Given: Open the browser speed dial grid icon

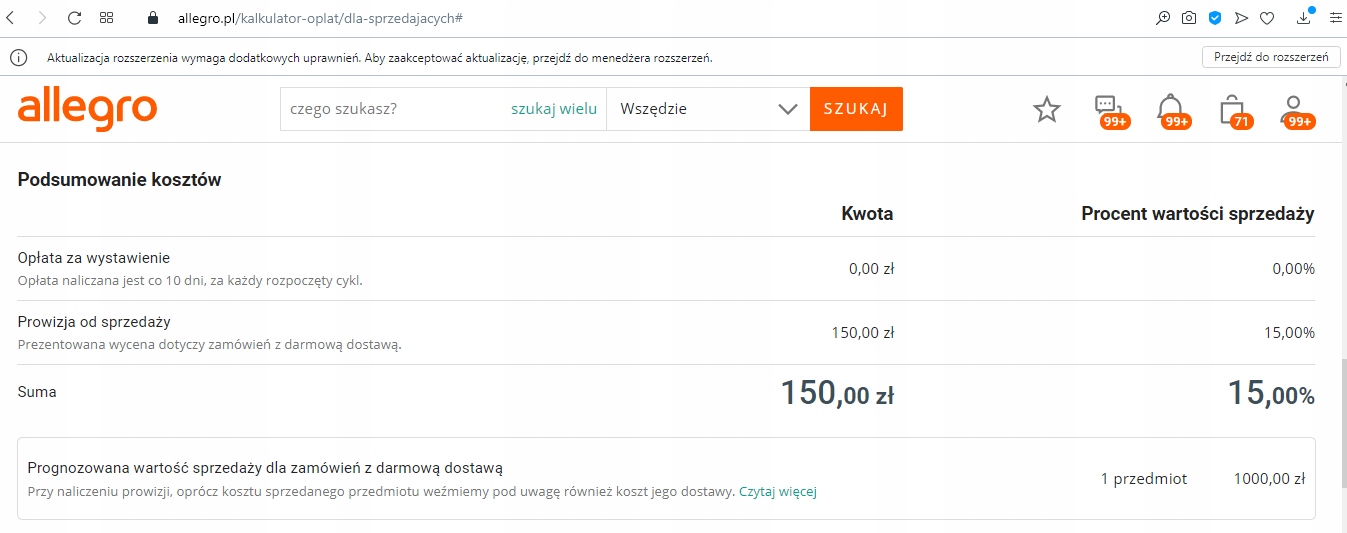Looking at the screenshot, I should pyautogui.click(x=107, y=18).
